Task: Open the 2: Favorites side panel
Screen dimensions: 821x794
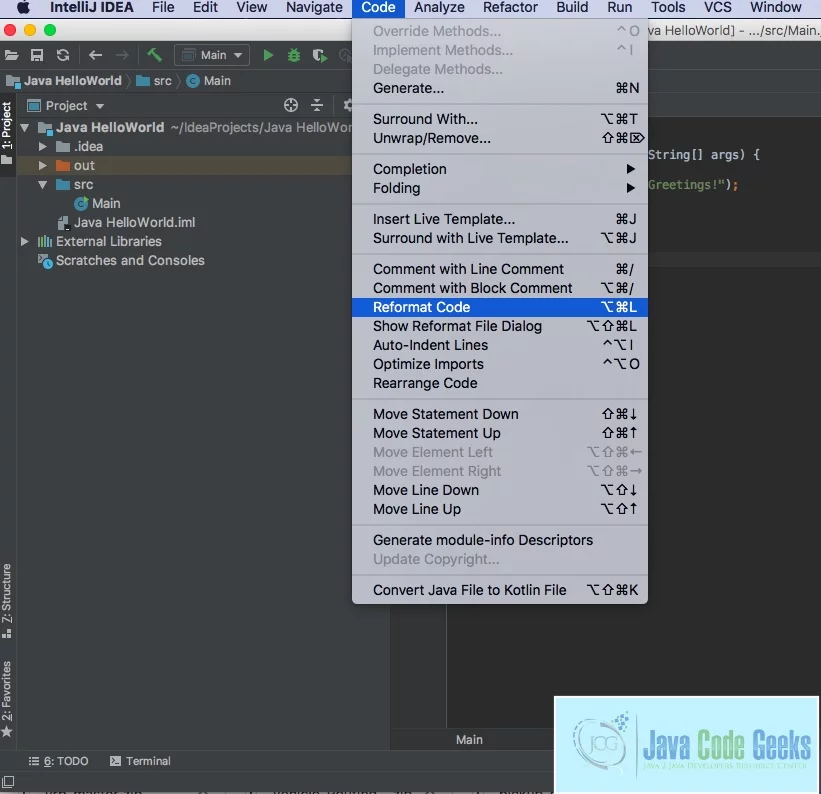Action: tap(7, 699)
